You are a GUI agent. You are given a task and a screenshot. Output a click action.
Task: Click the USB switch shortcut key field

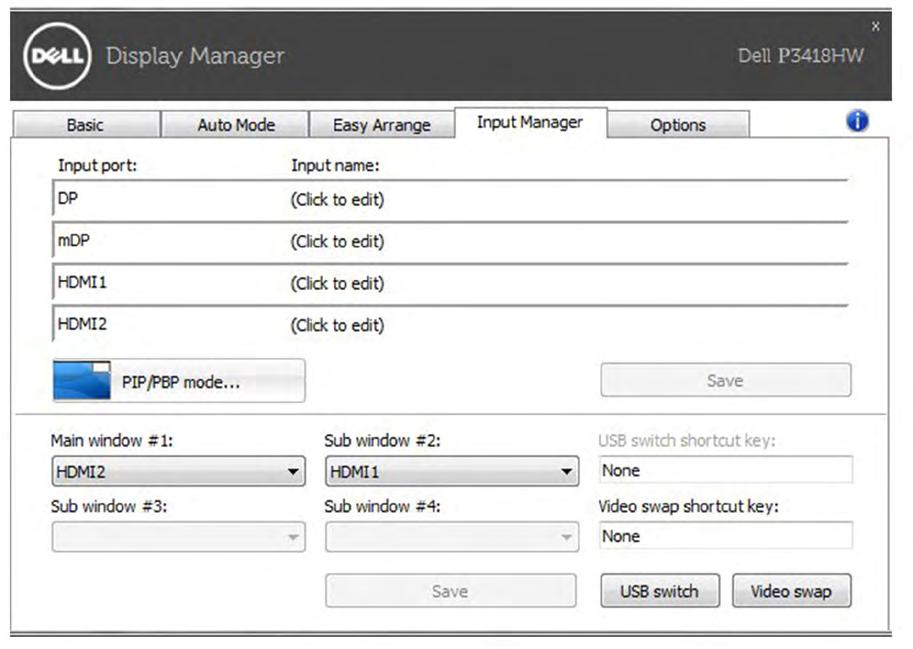coord(726,470)
